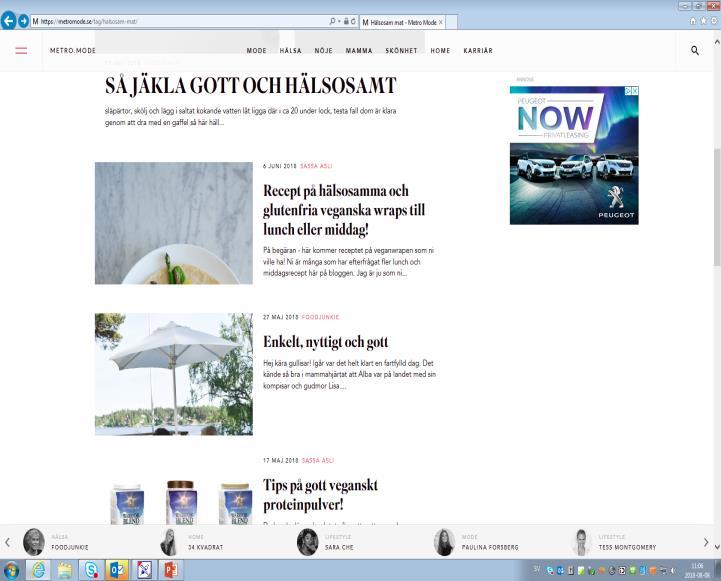Open Internet Explorer from the taskbar
The width and height of the screenshot is (721, 581).
tap(39, 570)
